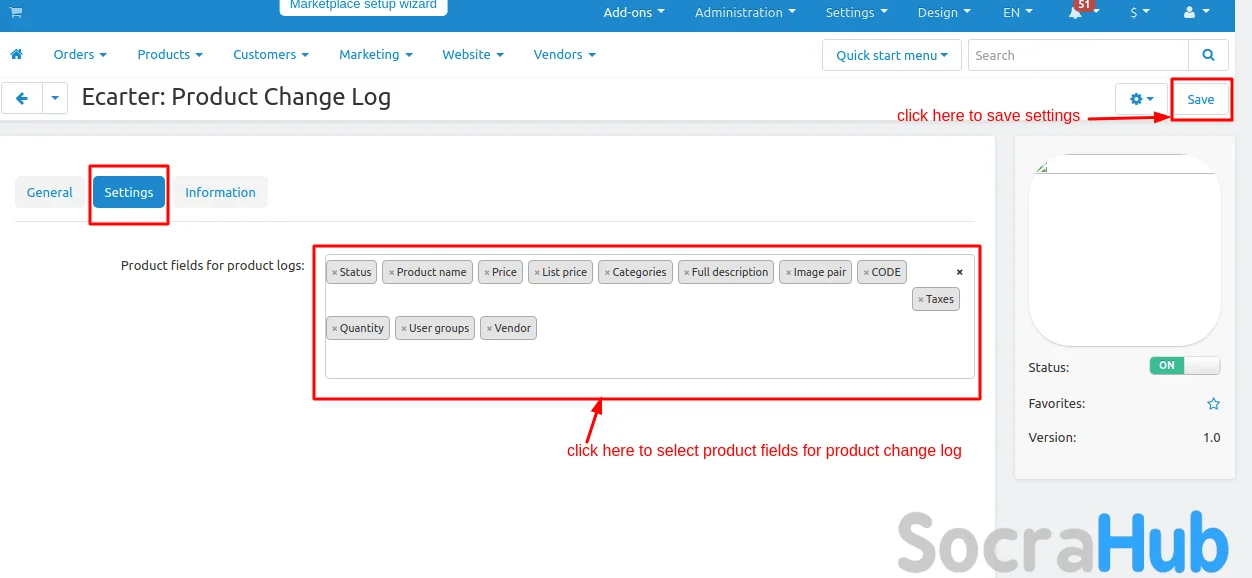Remove the Image pair field tag
1252x578 pixels.
tap(788, 272)
